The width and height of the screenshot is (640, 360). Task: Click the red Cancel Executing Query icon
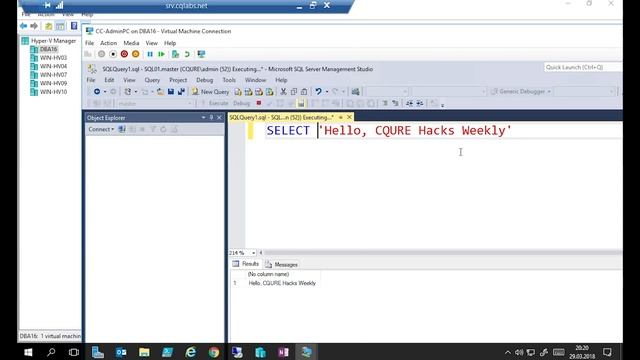(x=258, y=103)
